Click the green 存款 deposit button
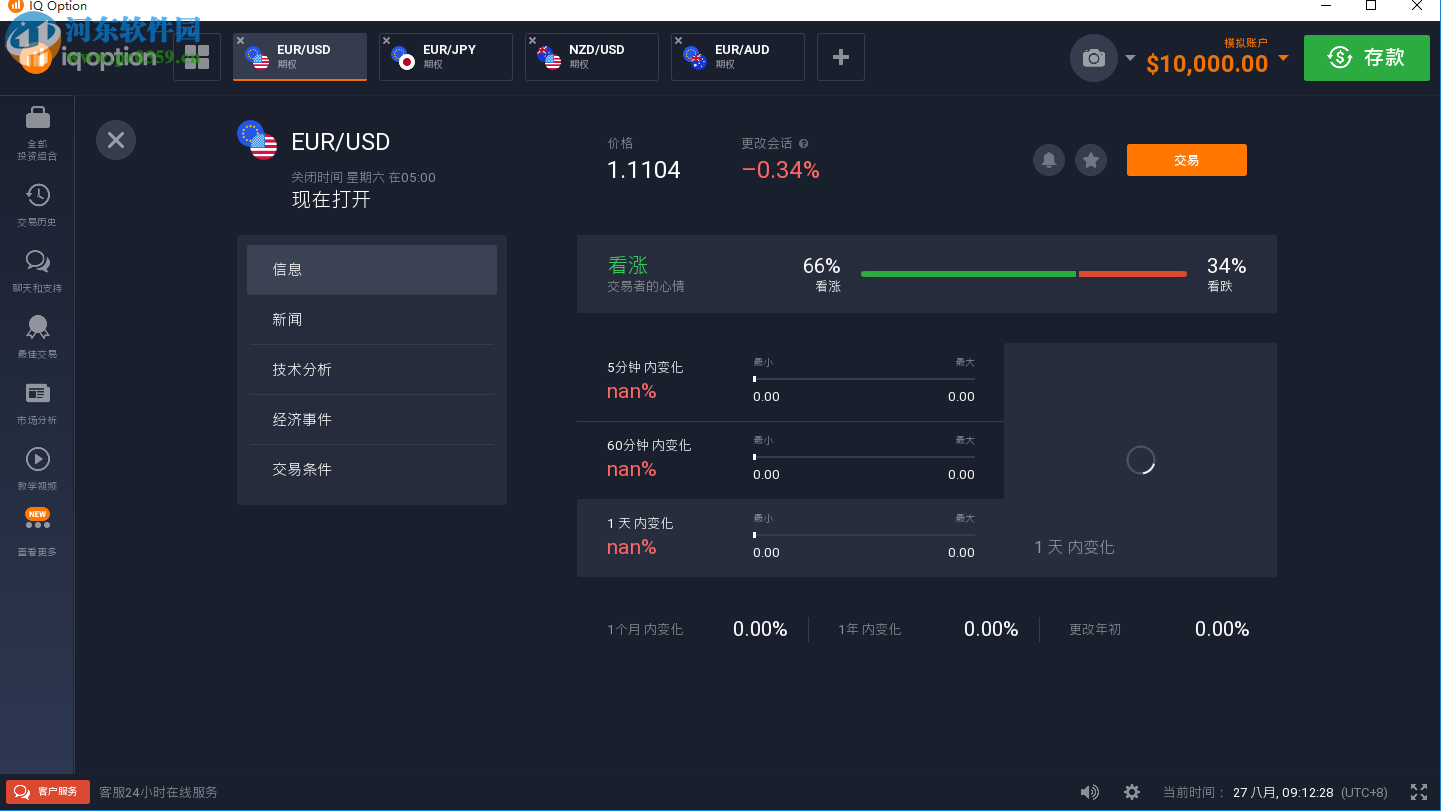The height and width of the screenshot is (811, 1441). pyautogui.click(x=1366, y=57)
